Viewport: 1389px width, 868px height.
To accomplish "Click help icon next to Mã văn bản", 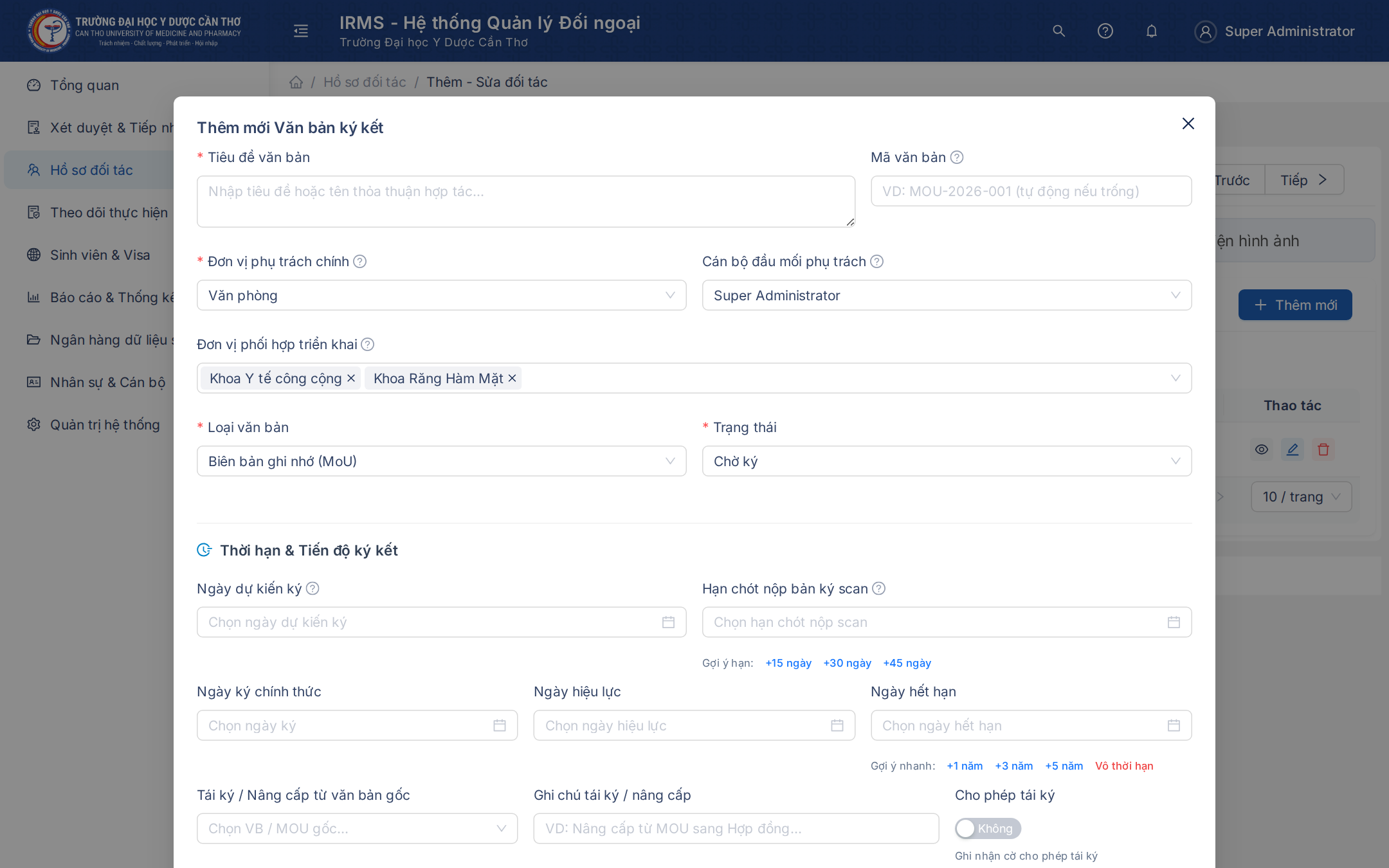I will [x=957, y=158].
